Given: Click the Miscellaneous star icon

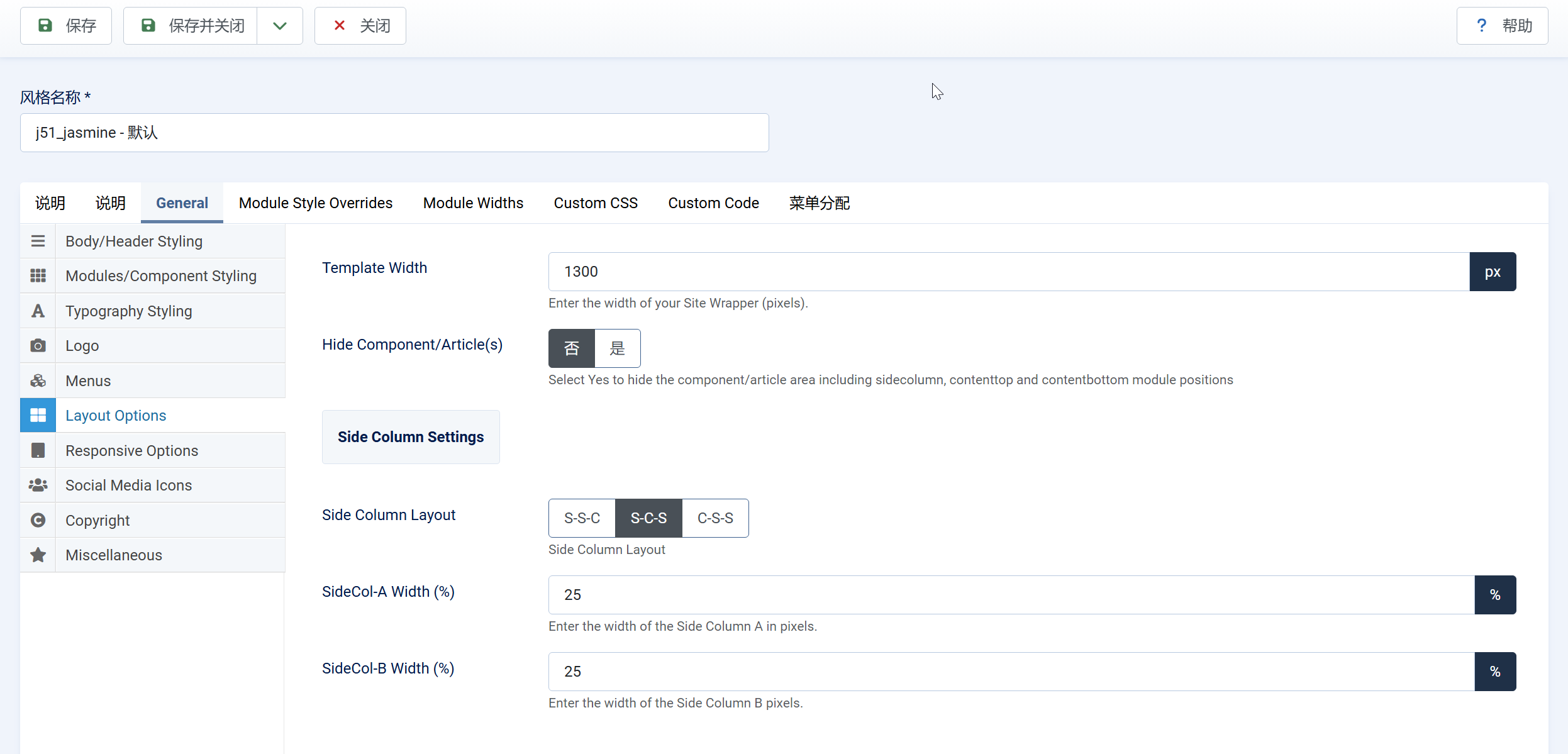Looking at the screenshot, I should [x=38, y=555].
